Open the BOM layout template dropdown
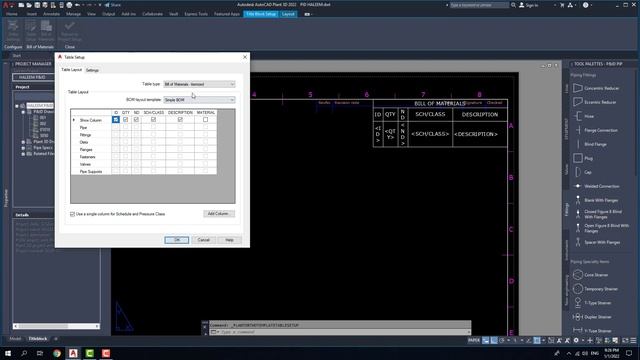 click(x=199, y=100)
